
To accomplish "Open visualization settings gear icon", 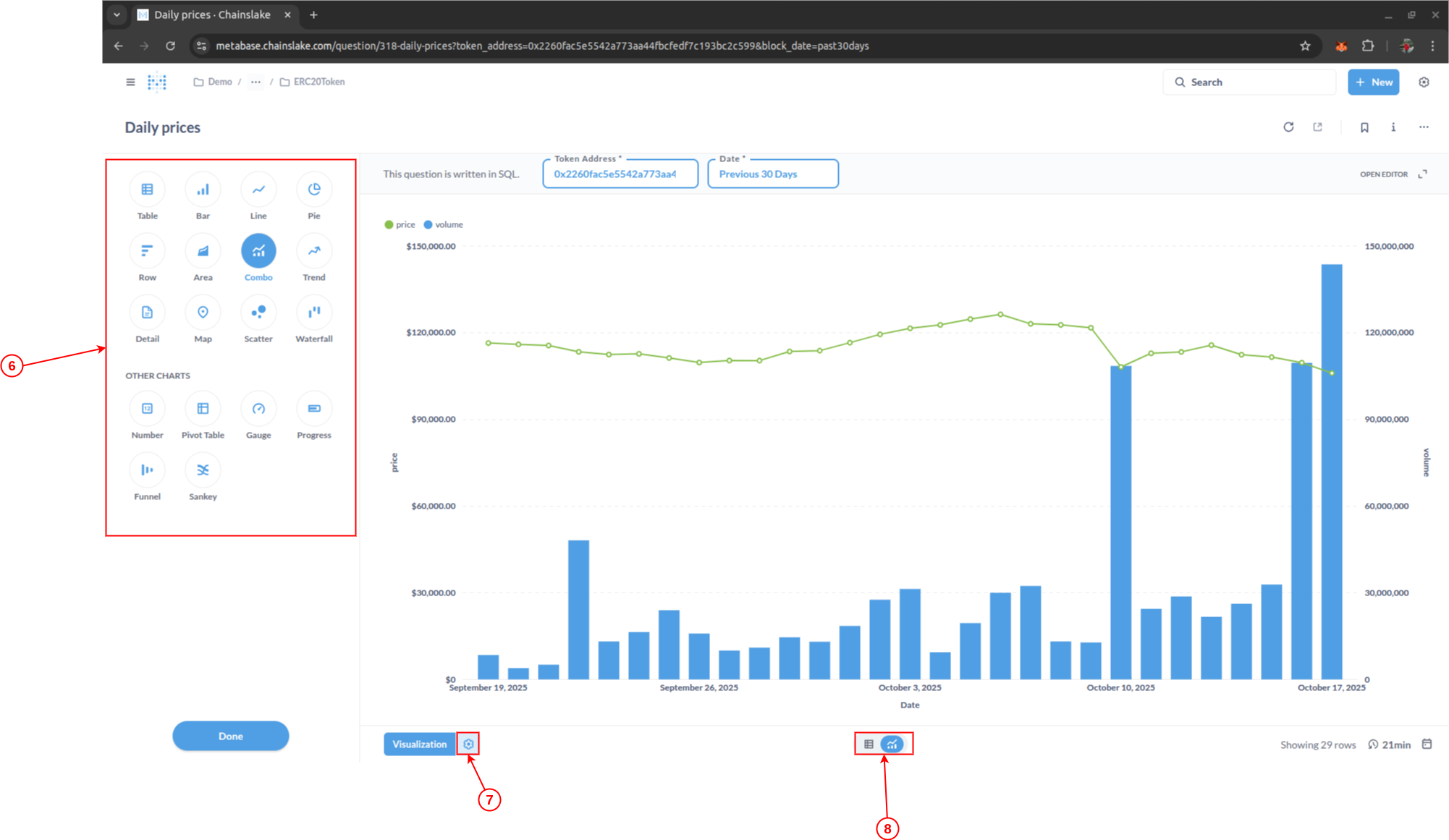I will [468, 744].
